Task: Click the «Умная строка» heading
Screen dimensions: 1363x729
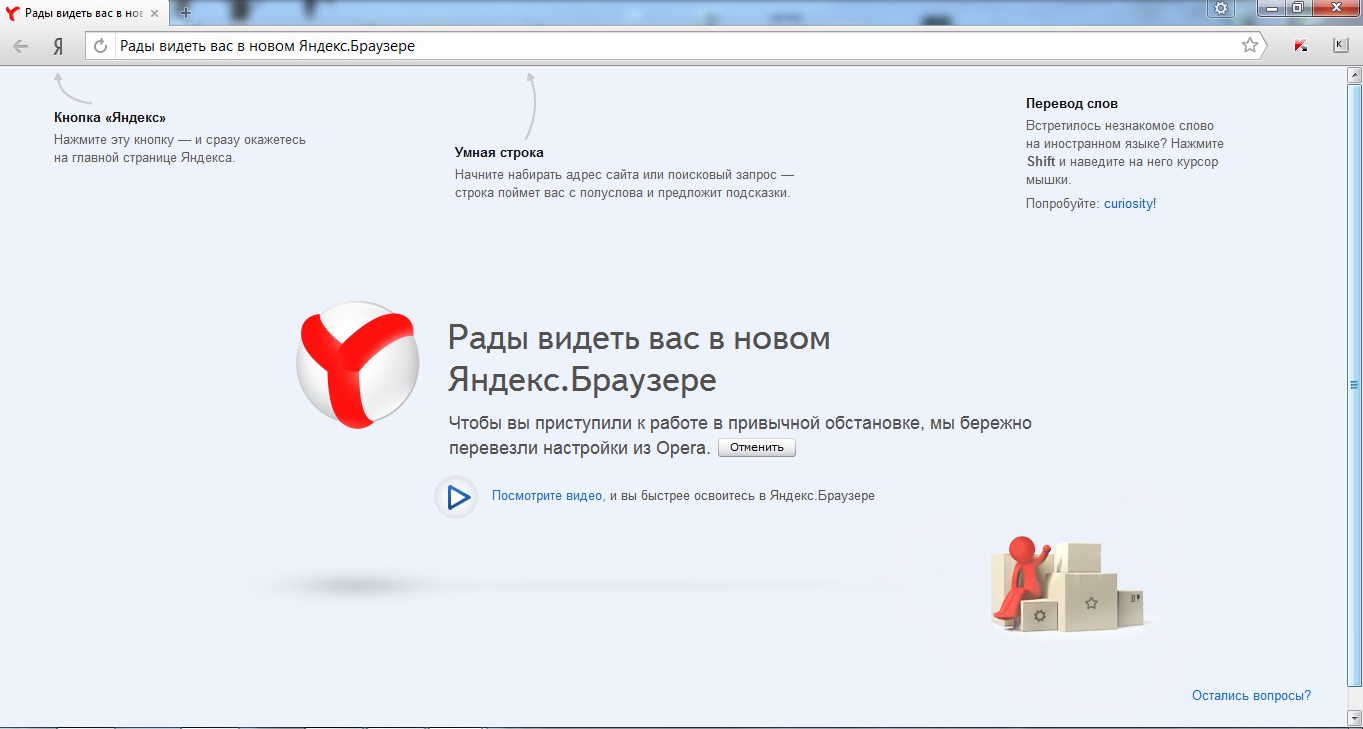Action: point(499,153)
